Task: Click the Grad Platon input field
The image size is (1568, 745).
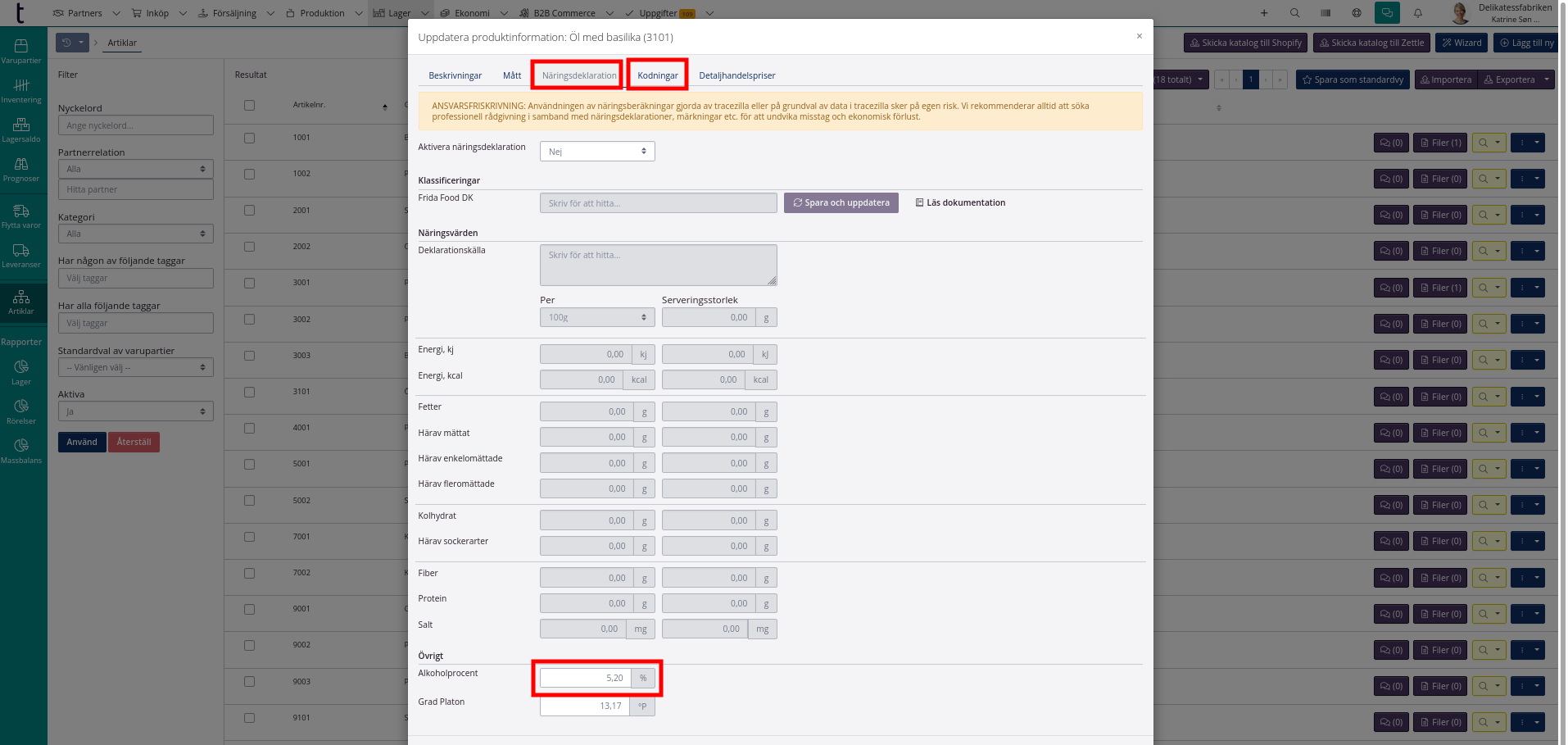Action: pyautogui.click(x=585, y=706)
